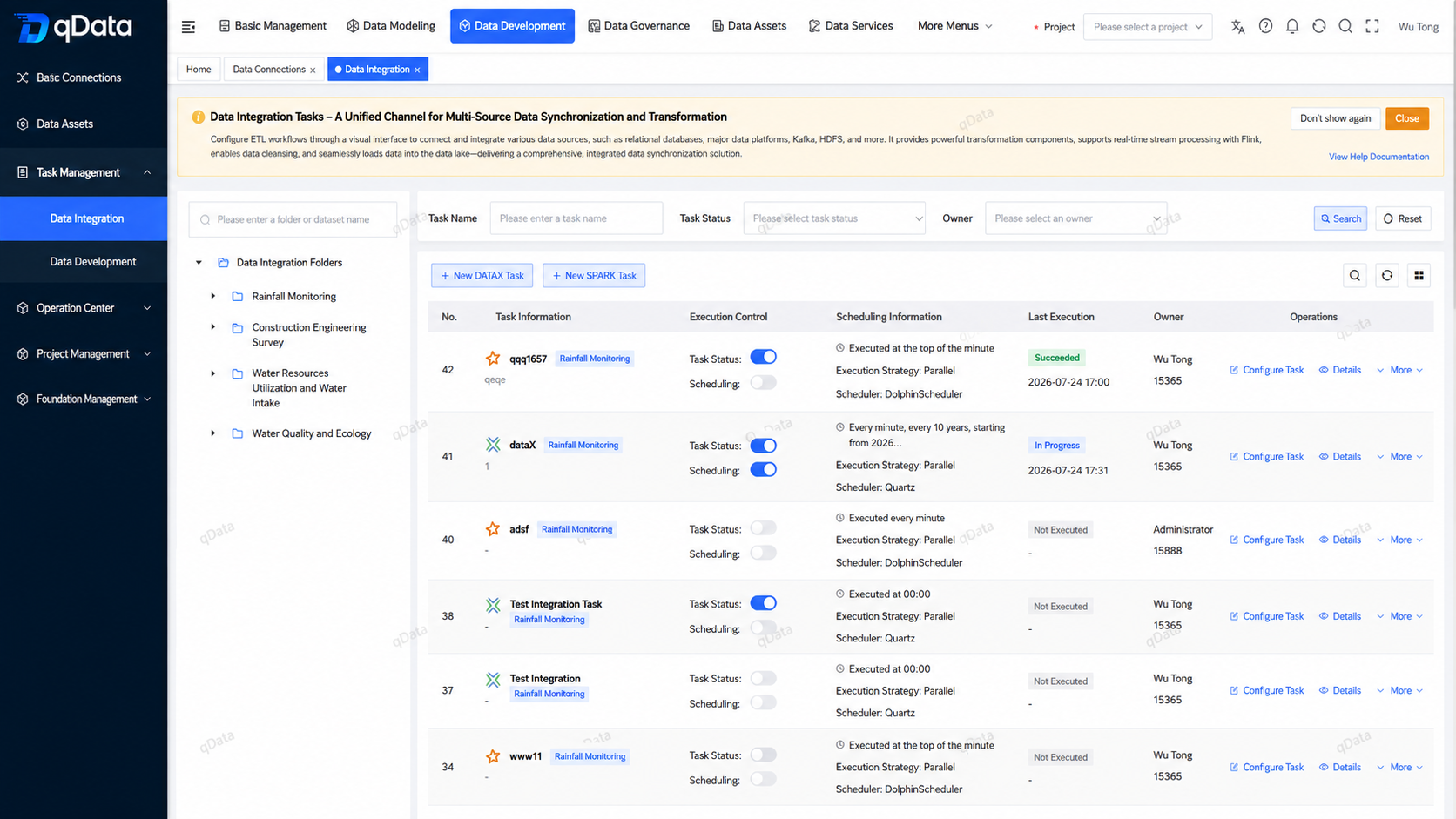Open the Data Modeling menu
The image size is (1456, 819).
tap(391, 26)
